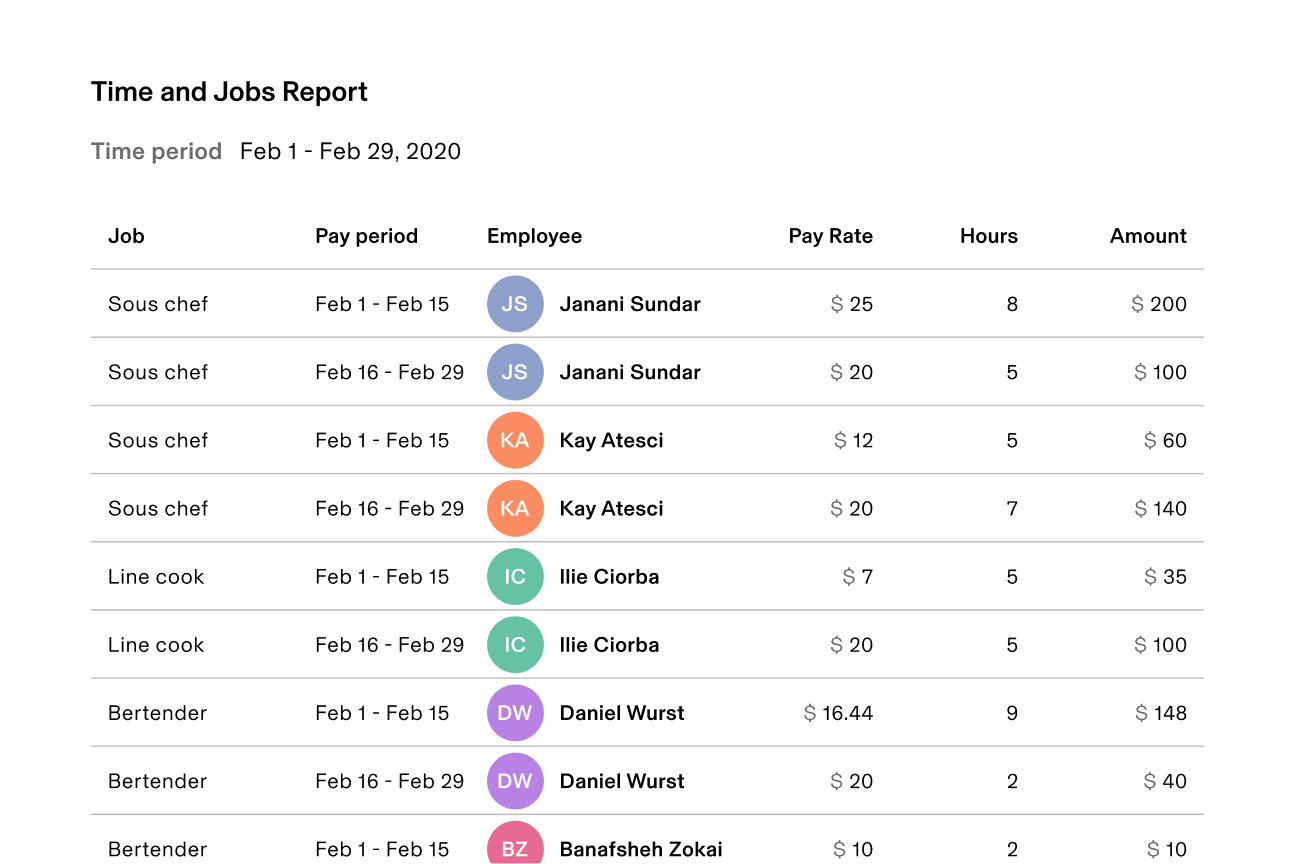1296x864 pixels.
Task: Select the Employee column header
Action: (x=534, y=236)
